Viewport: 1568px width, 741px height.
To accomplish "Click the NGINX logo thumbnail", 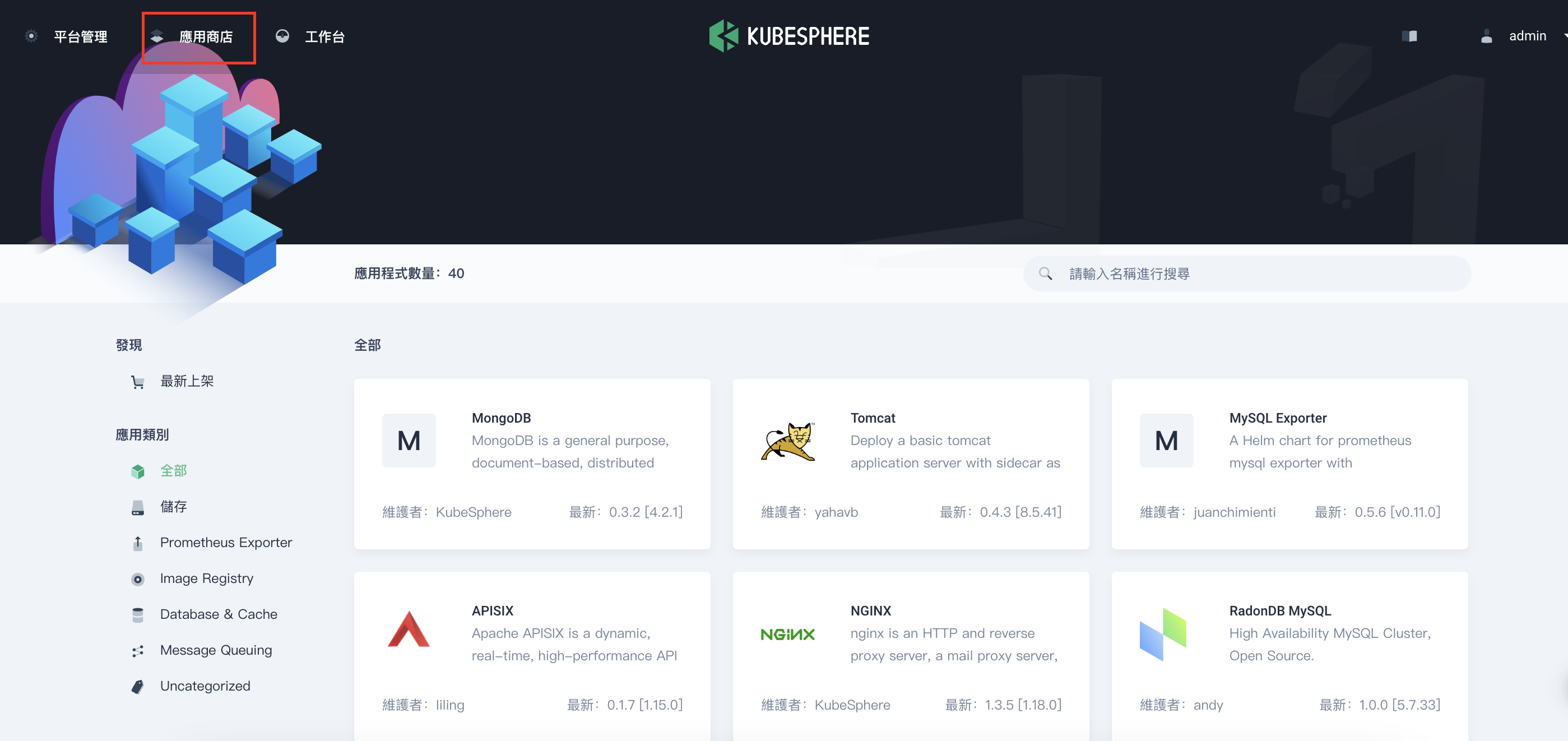I will [788, 635].
